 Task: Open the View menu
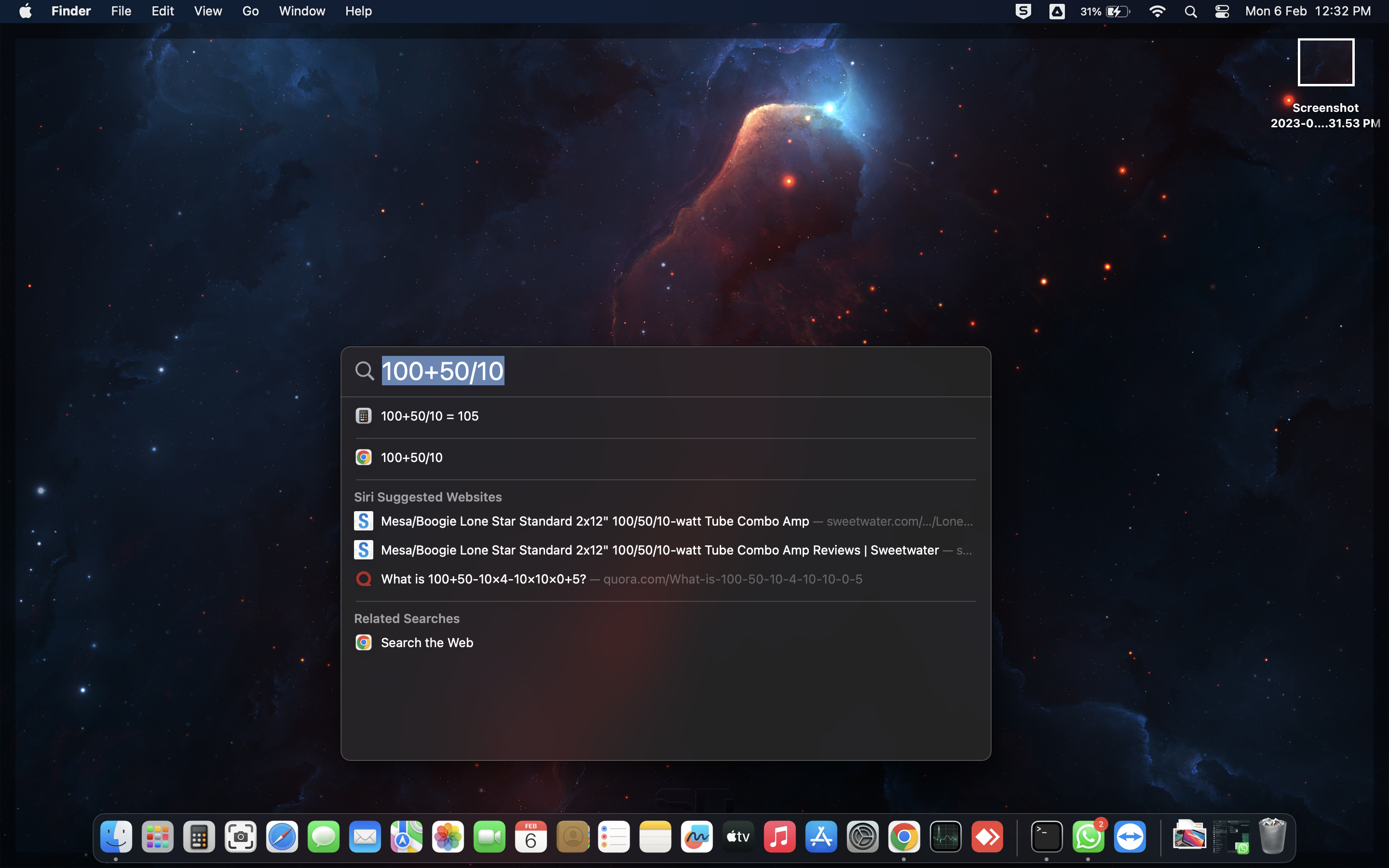(x=208, y=12)
